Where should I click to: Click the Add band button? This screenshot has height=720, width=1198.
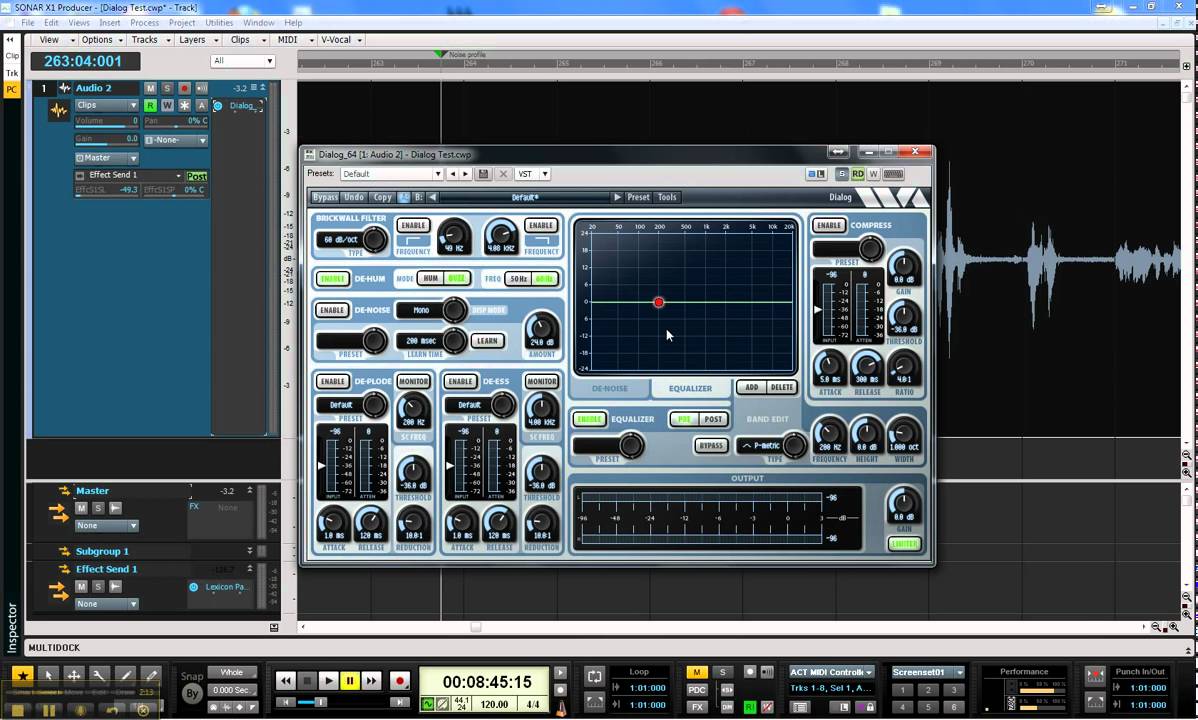coord(752,388)
